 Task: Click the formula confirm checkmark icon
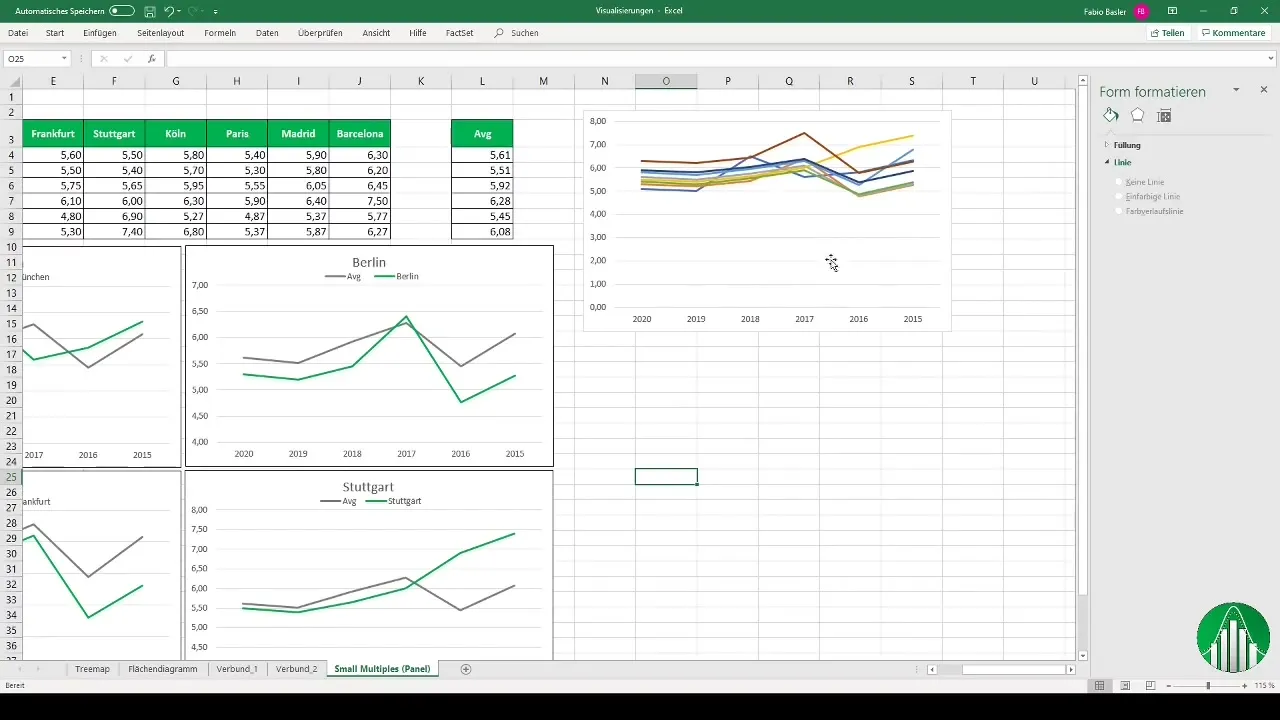[127, 59]
